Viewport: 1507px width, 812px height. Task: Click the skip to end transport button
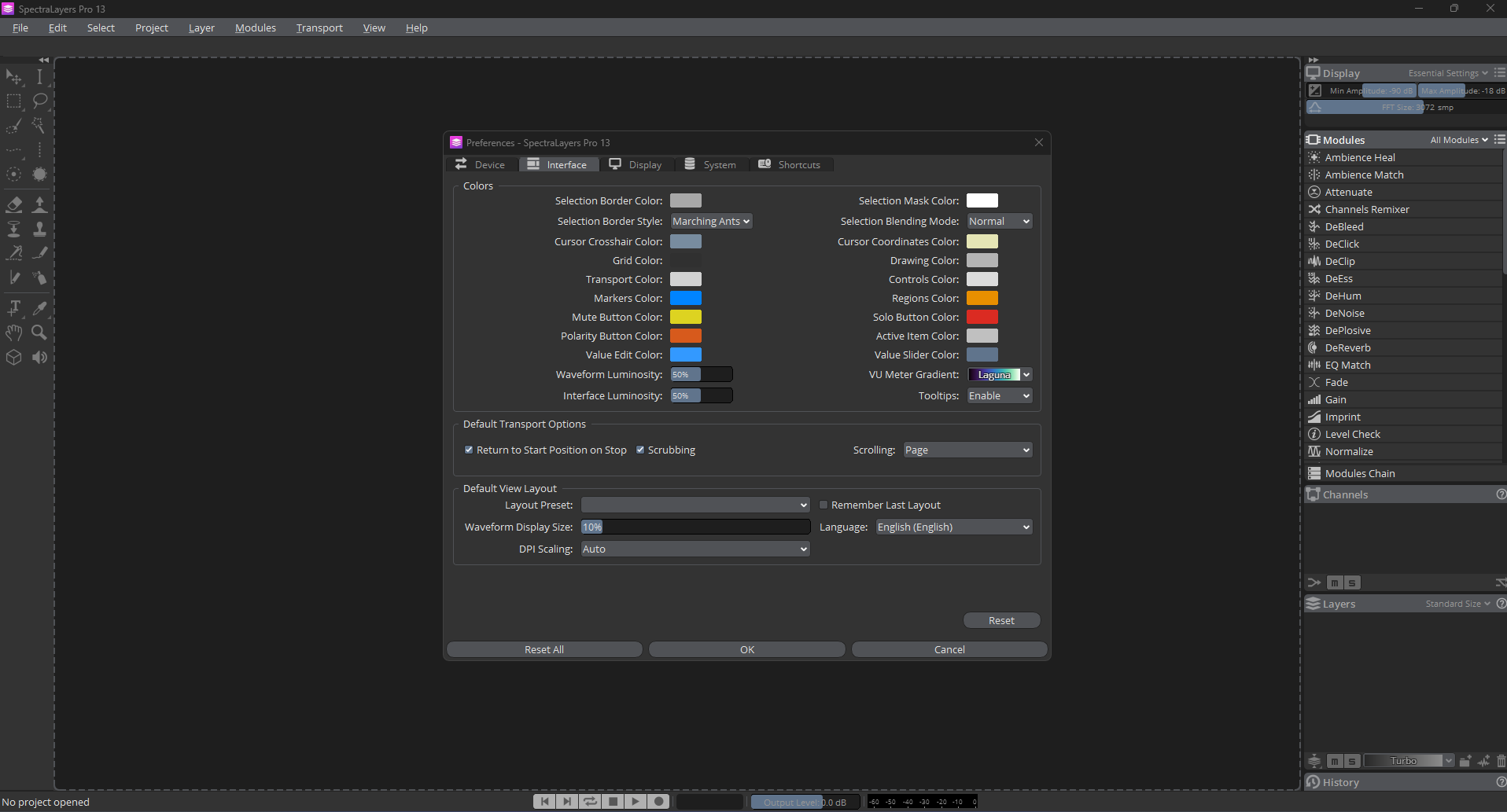click(x=567, y=802)
